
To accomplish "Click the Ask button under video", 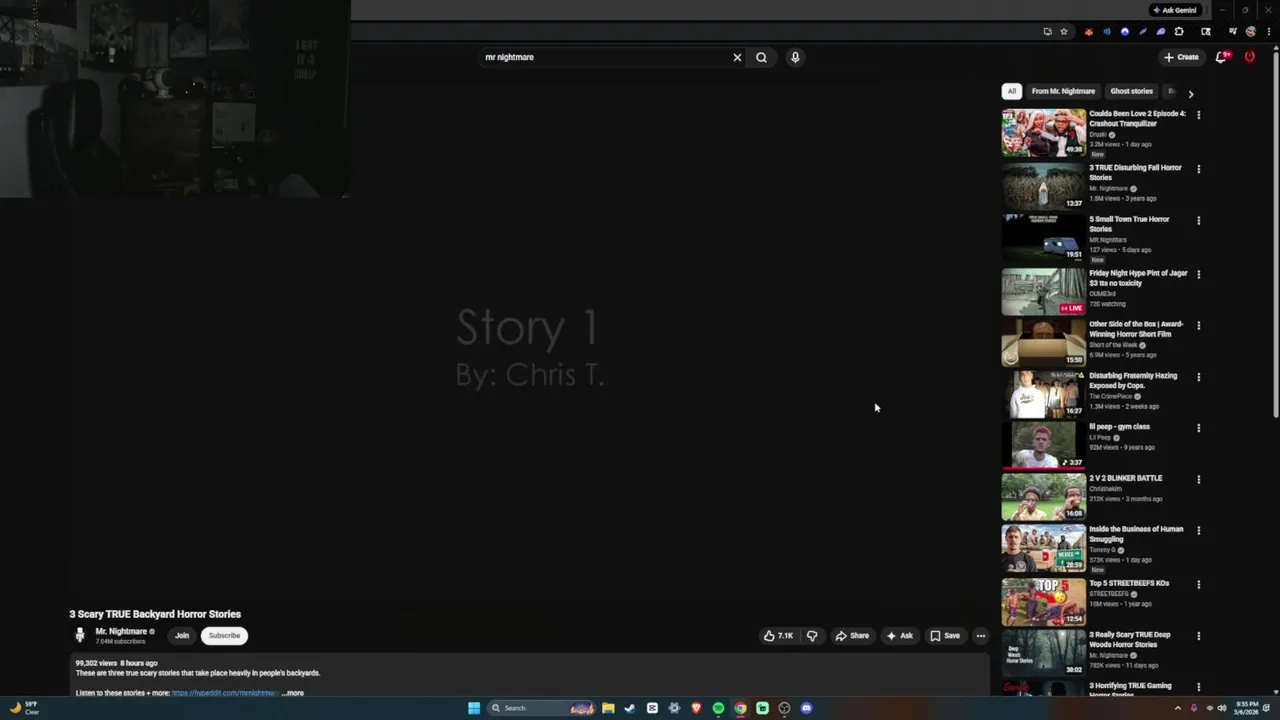I will point(899,635).
